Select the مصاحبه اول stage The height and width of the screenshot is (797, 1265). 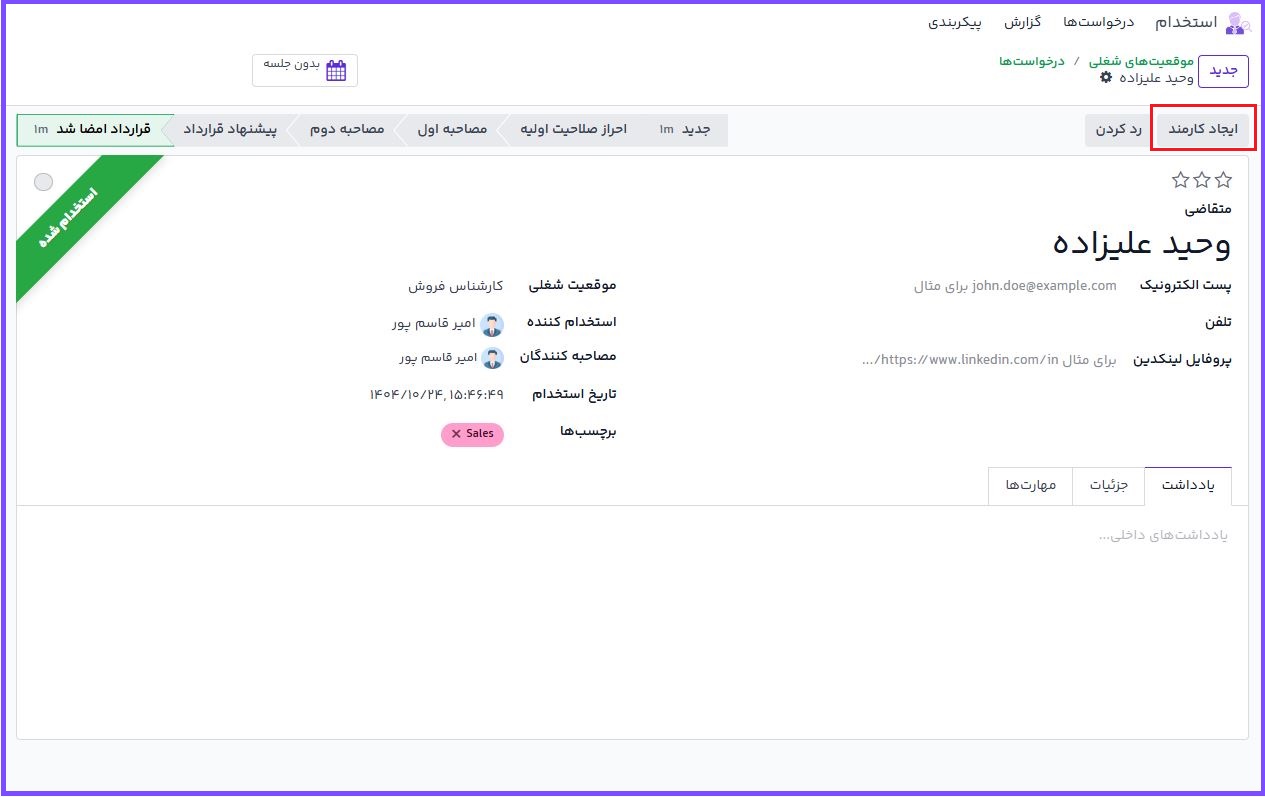click(x=452, y=130)
